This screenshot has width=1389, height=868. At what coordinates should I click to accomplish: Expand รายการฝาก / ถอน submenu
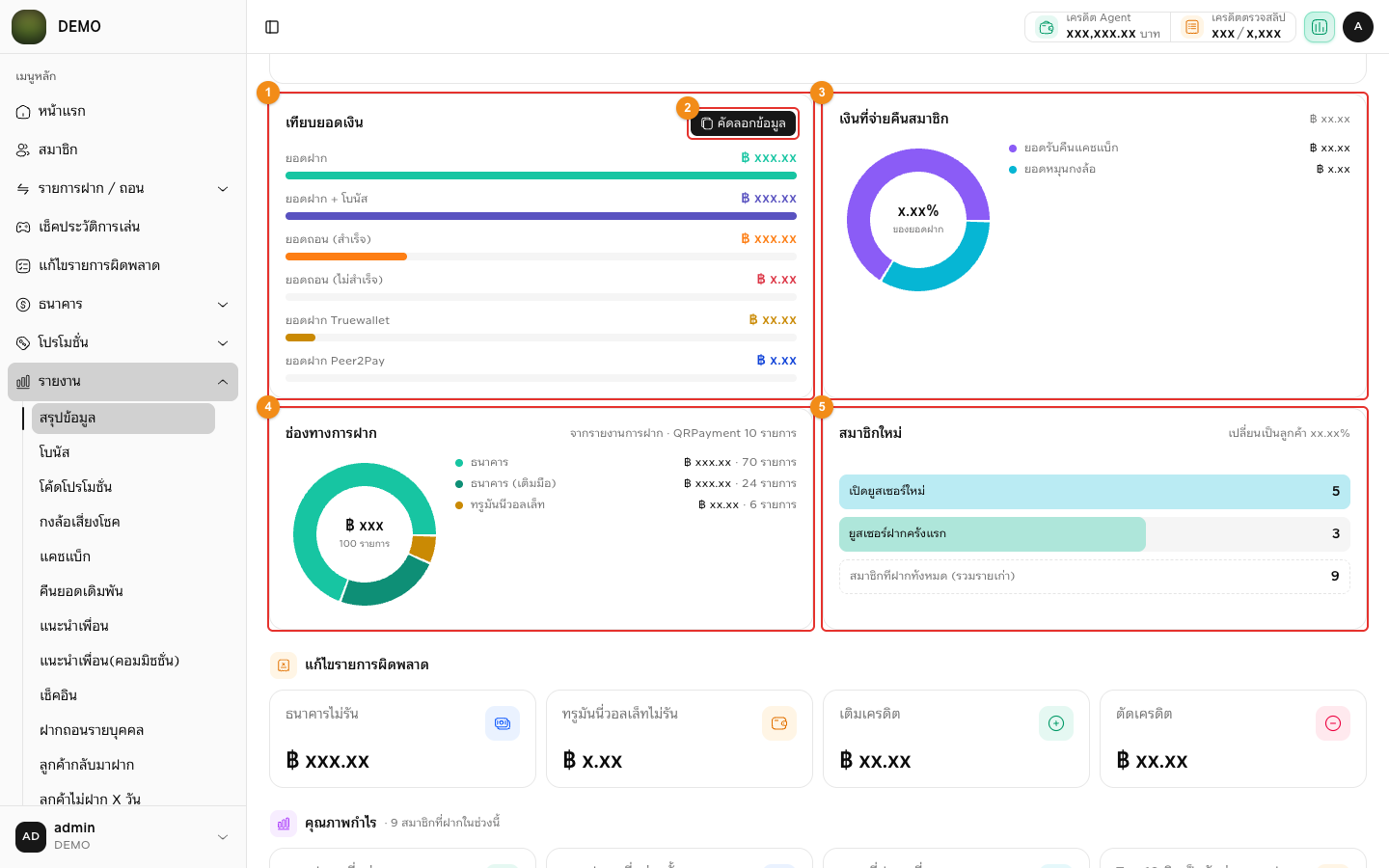pos(123,189)
